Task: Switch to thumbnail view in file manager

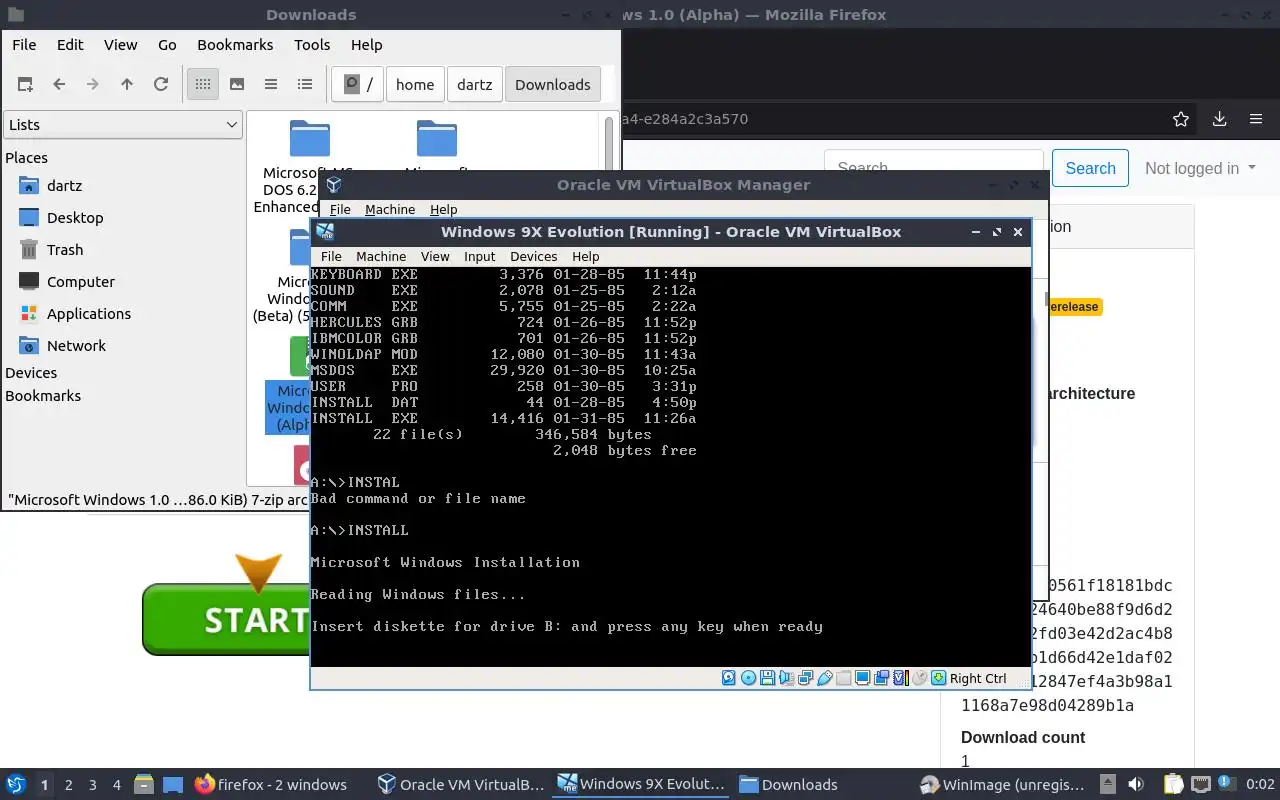Action: [x=237, y=84]
